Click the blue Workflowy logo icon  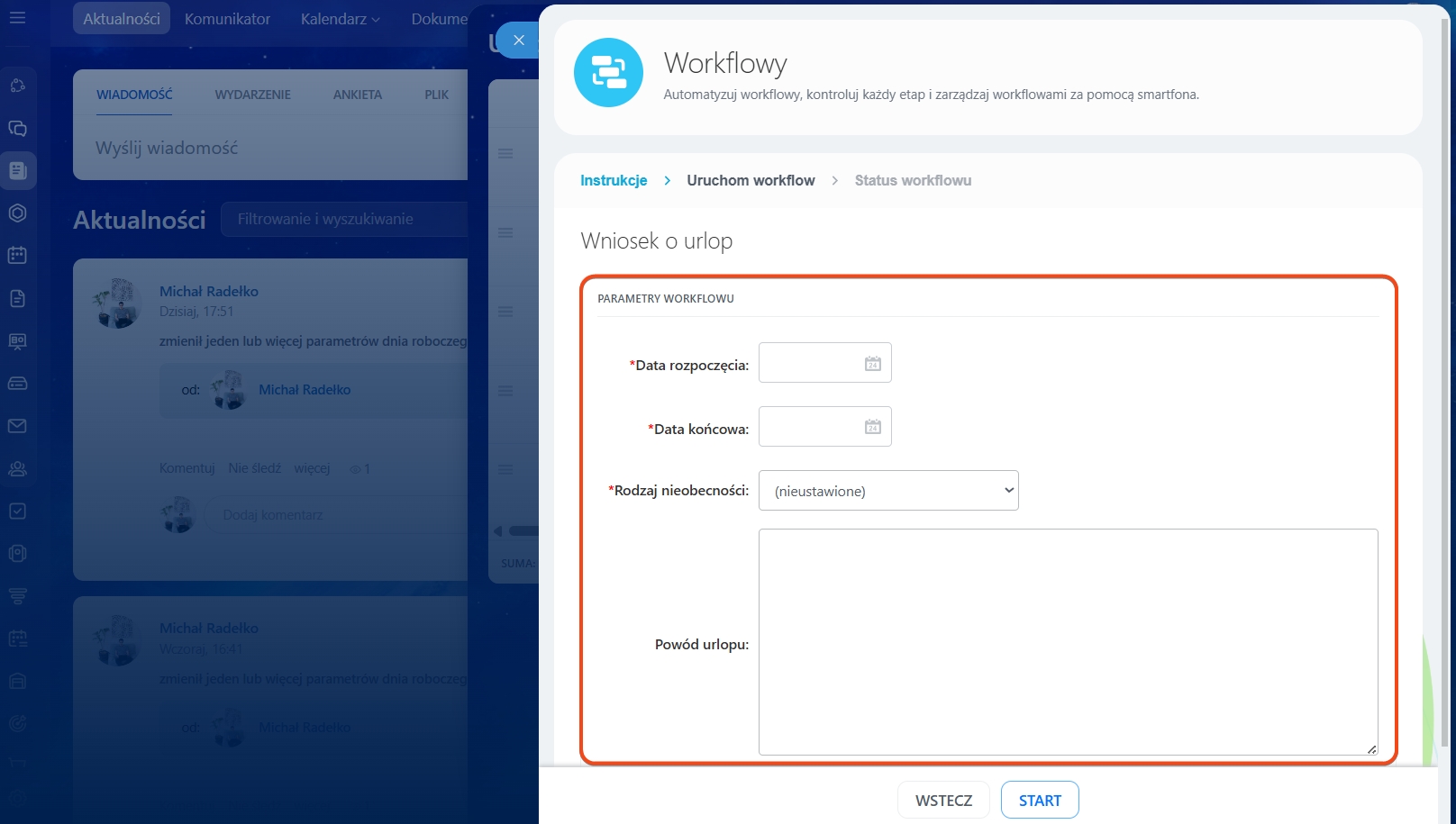[x=608, y=72]
